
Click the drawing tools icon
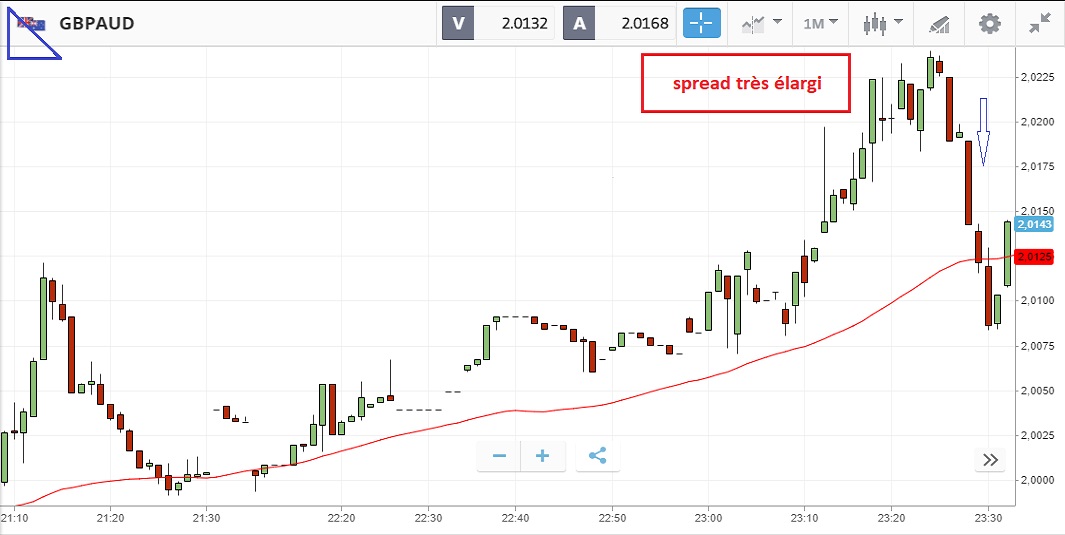tap(938, 23)
